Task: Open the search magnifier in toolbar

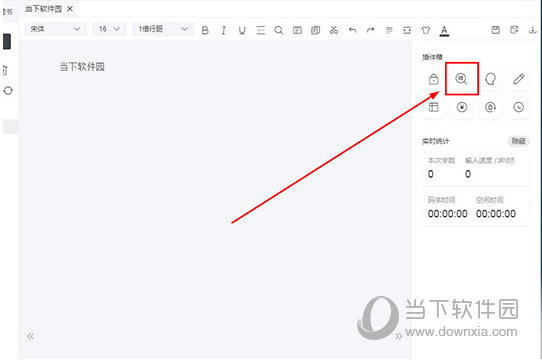Action: [x=279, y=30]
